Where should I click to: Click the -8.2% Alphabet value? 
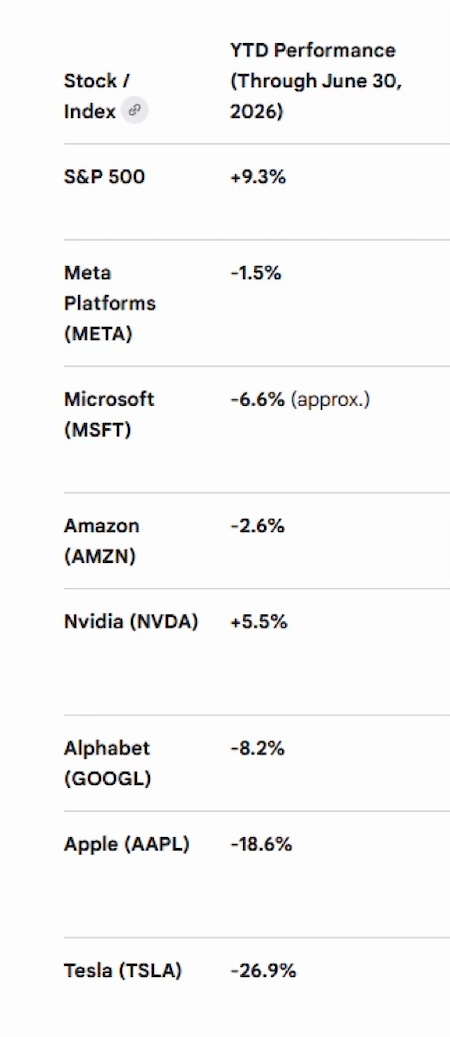tap(257, 748)
